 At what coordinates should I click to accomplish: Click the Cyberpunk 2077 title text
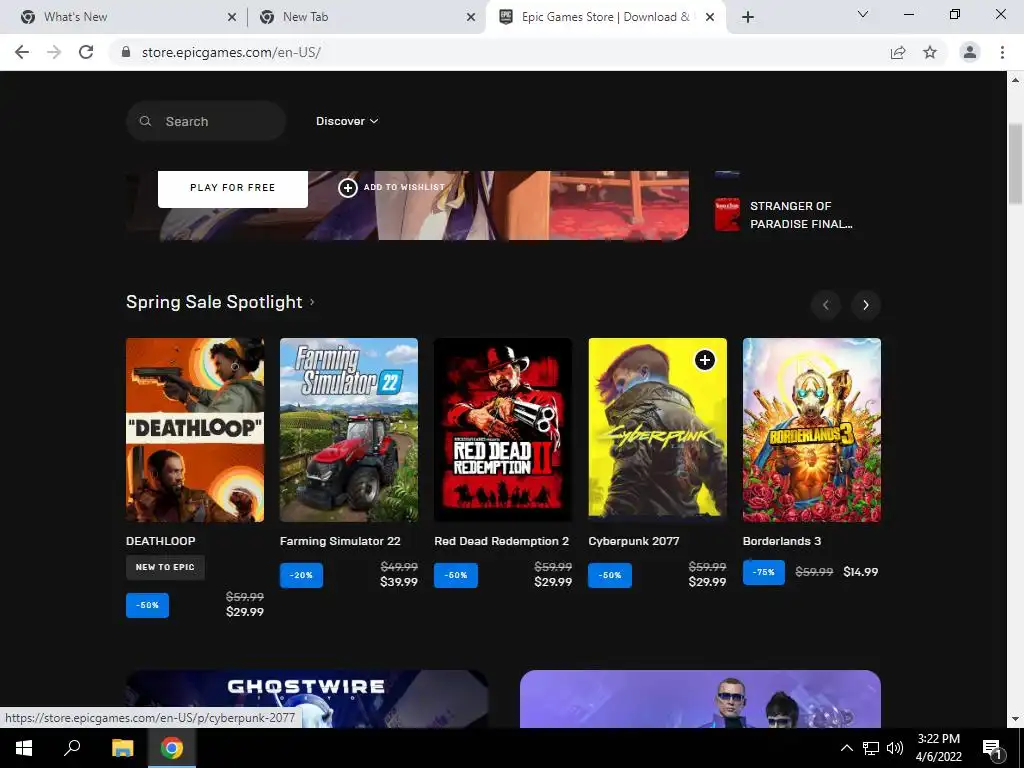pyautogui.click(x=633, y=541)
